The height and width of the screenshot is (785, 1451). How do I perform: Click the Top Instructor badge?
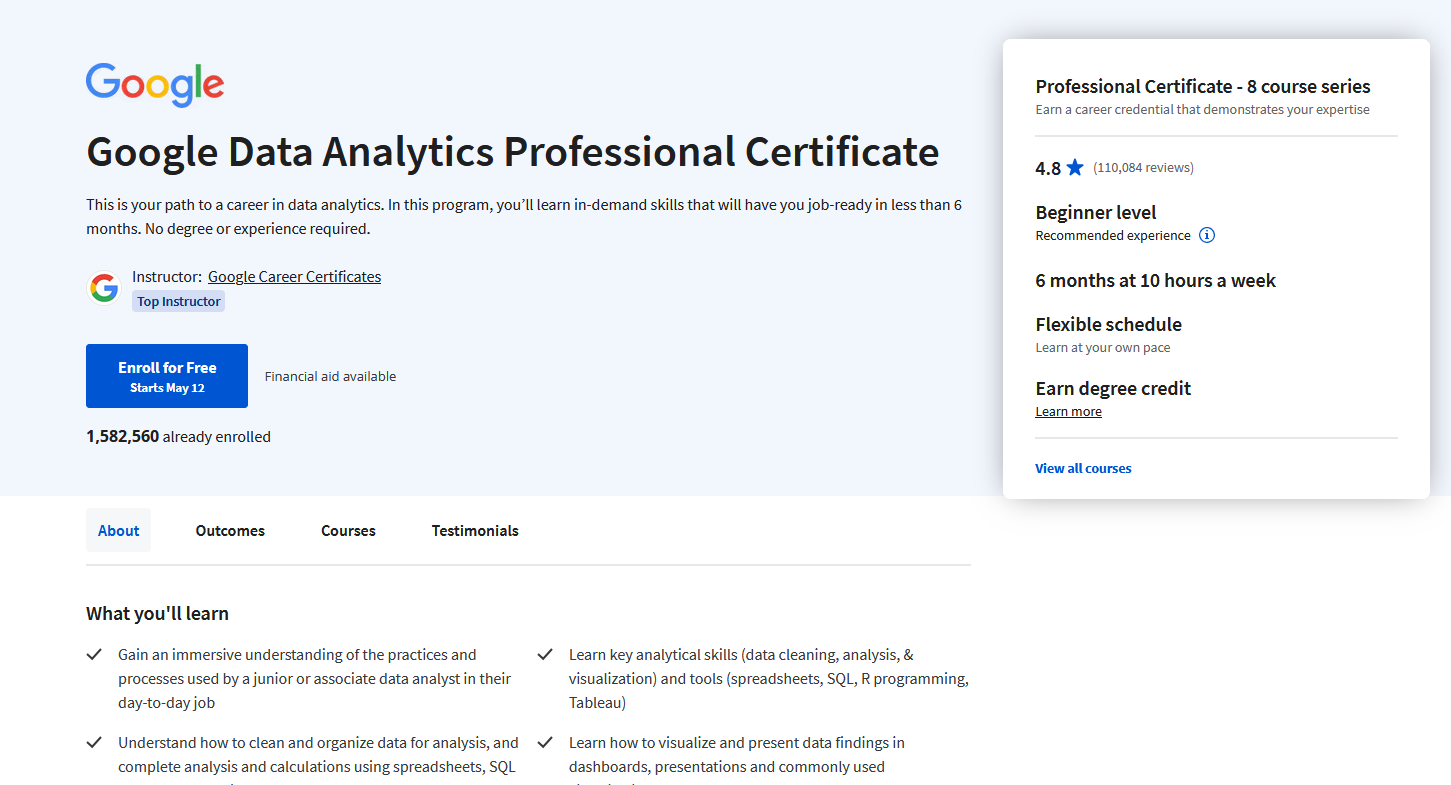179,301
